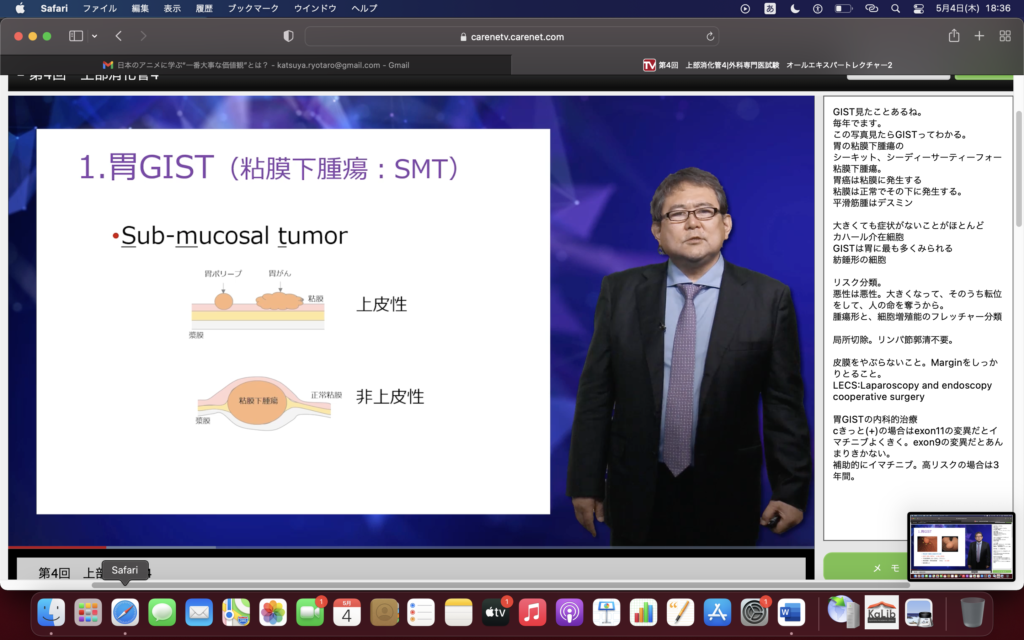Open Control Center in the menu bar
Image resolution: width=1024 pixels, height=640 pixels.
918,8
